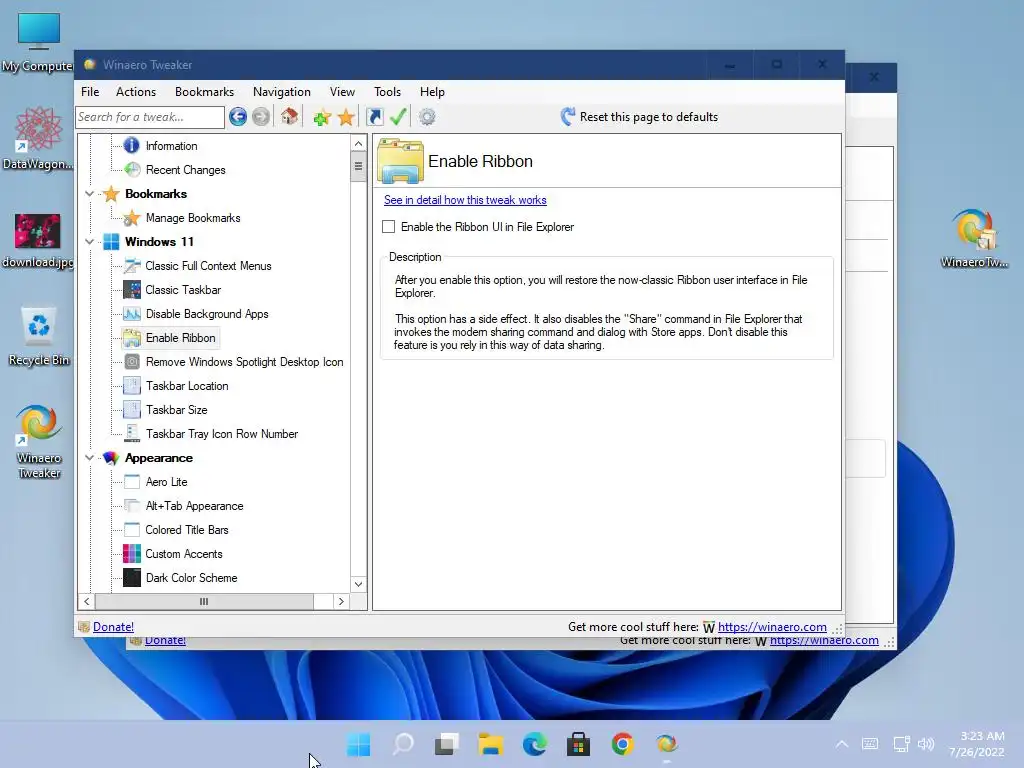The image size is (1024, 768).
Task: Click the Classic Taskbar icon
Action: pyautogui.click(x=132, y=289)
